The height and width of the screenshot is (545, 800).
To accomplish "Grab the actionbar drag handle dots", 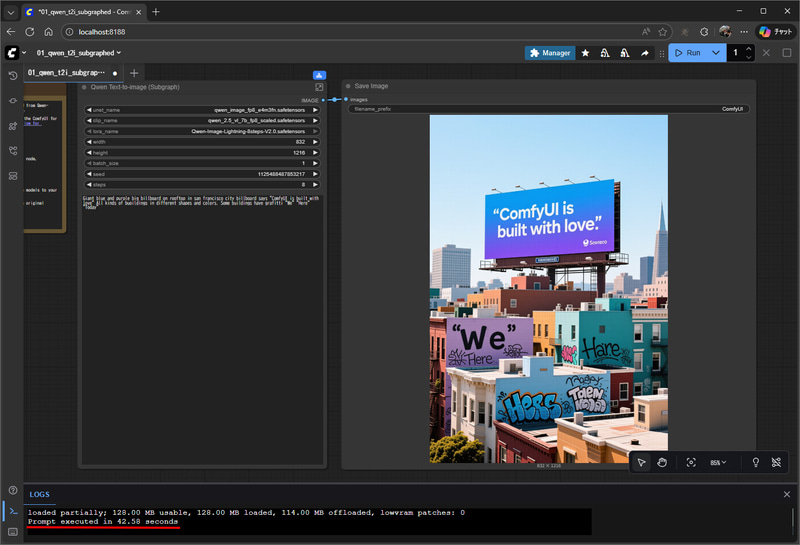I will click(x=662, y=53).
